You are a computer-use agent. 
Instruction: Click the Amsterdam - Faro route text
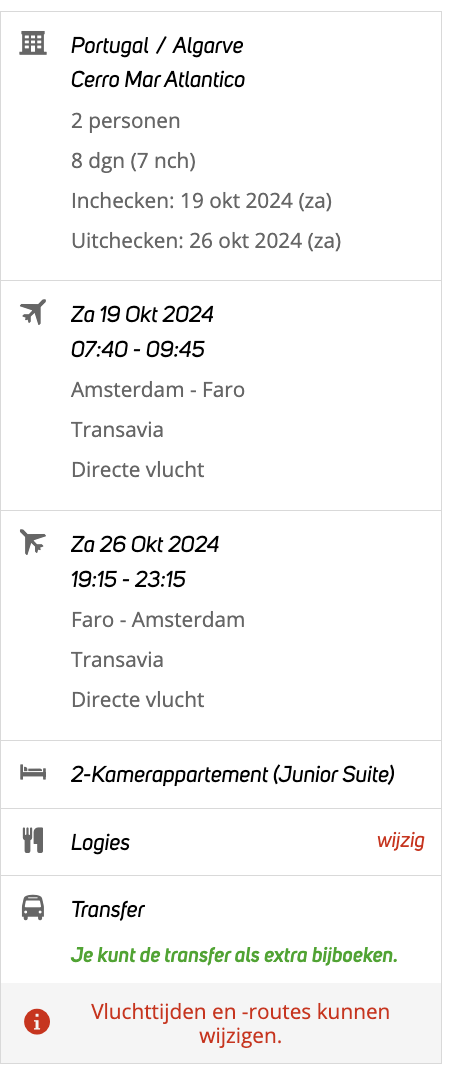click(158, 390)
